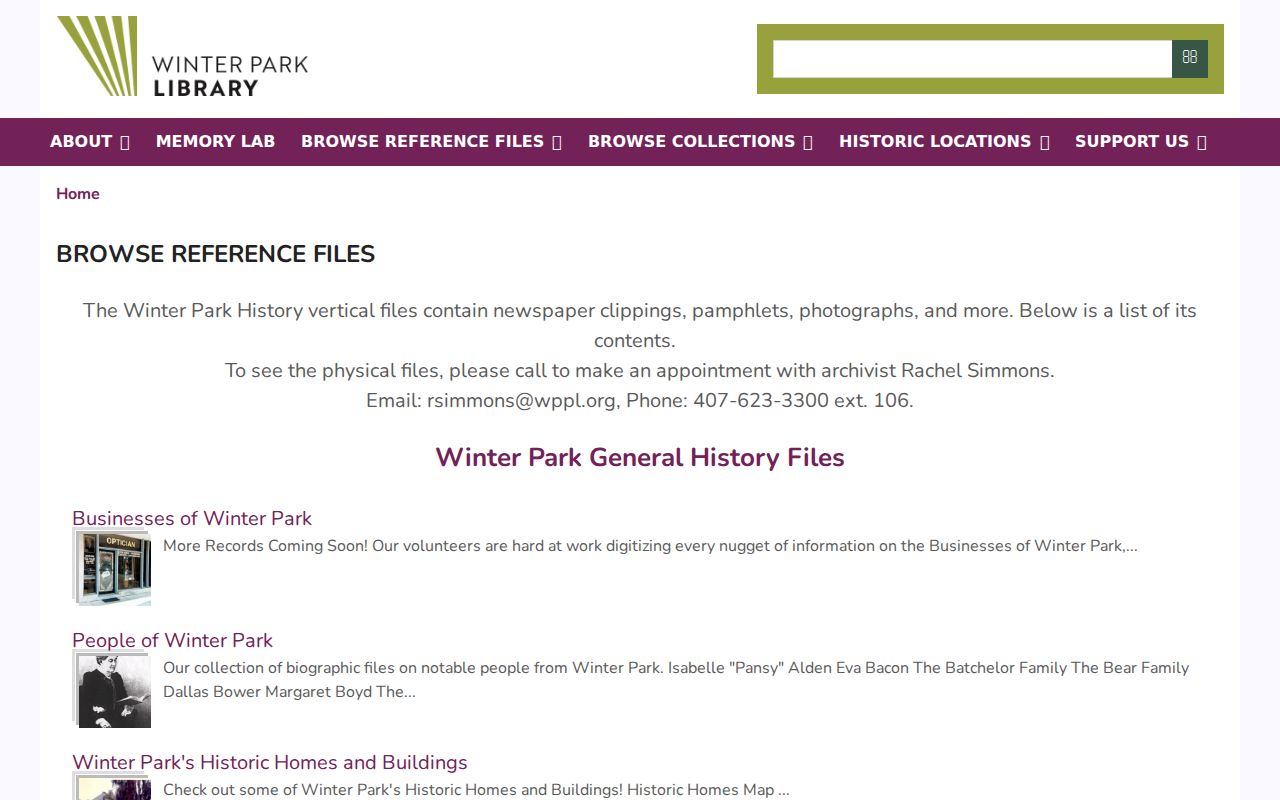This screenshot has height=800, width=1280.
Task: Expand Browse Collections dropdown arrow
Action: (808, 142)
